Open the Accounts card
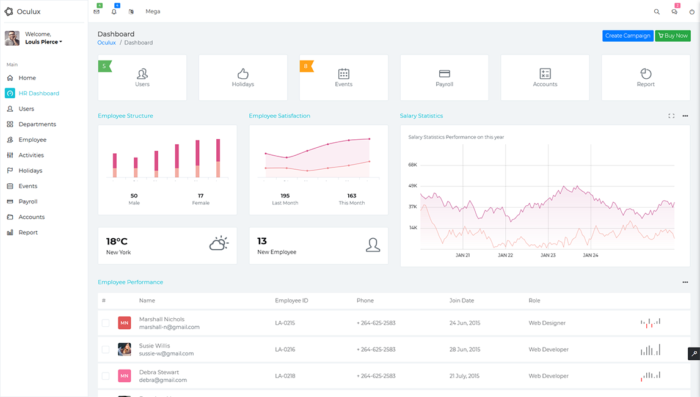The image size is (700, 397). tap(545, 77)
